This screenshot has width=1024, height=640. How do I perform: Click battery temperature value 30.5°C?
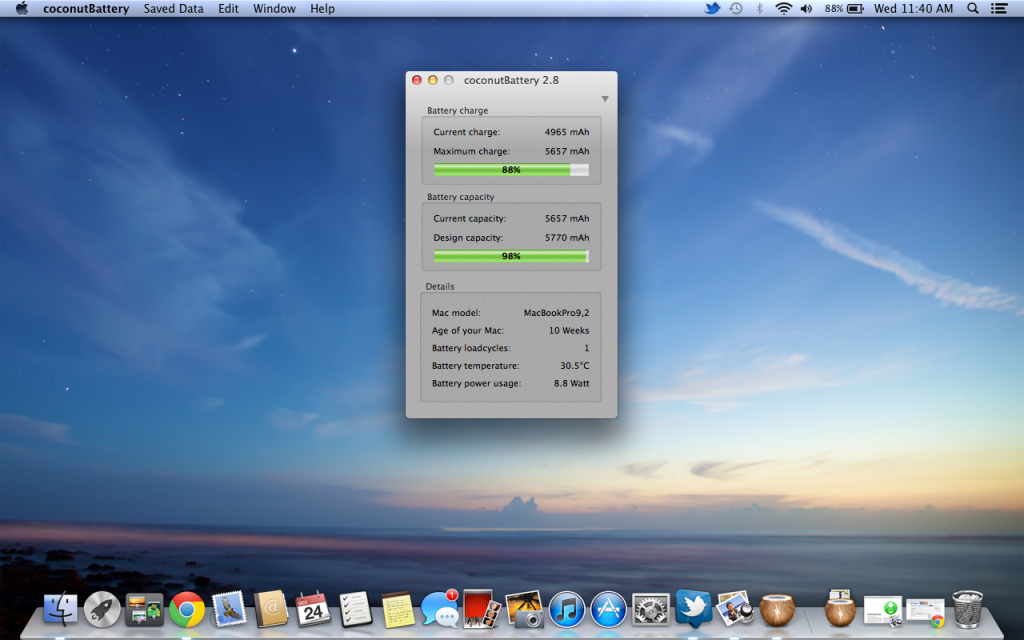click(x=575, y=366)
